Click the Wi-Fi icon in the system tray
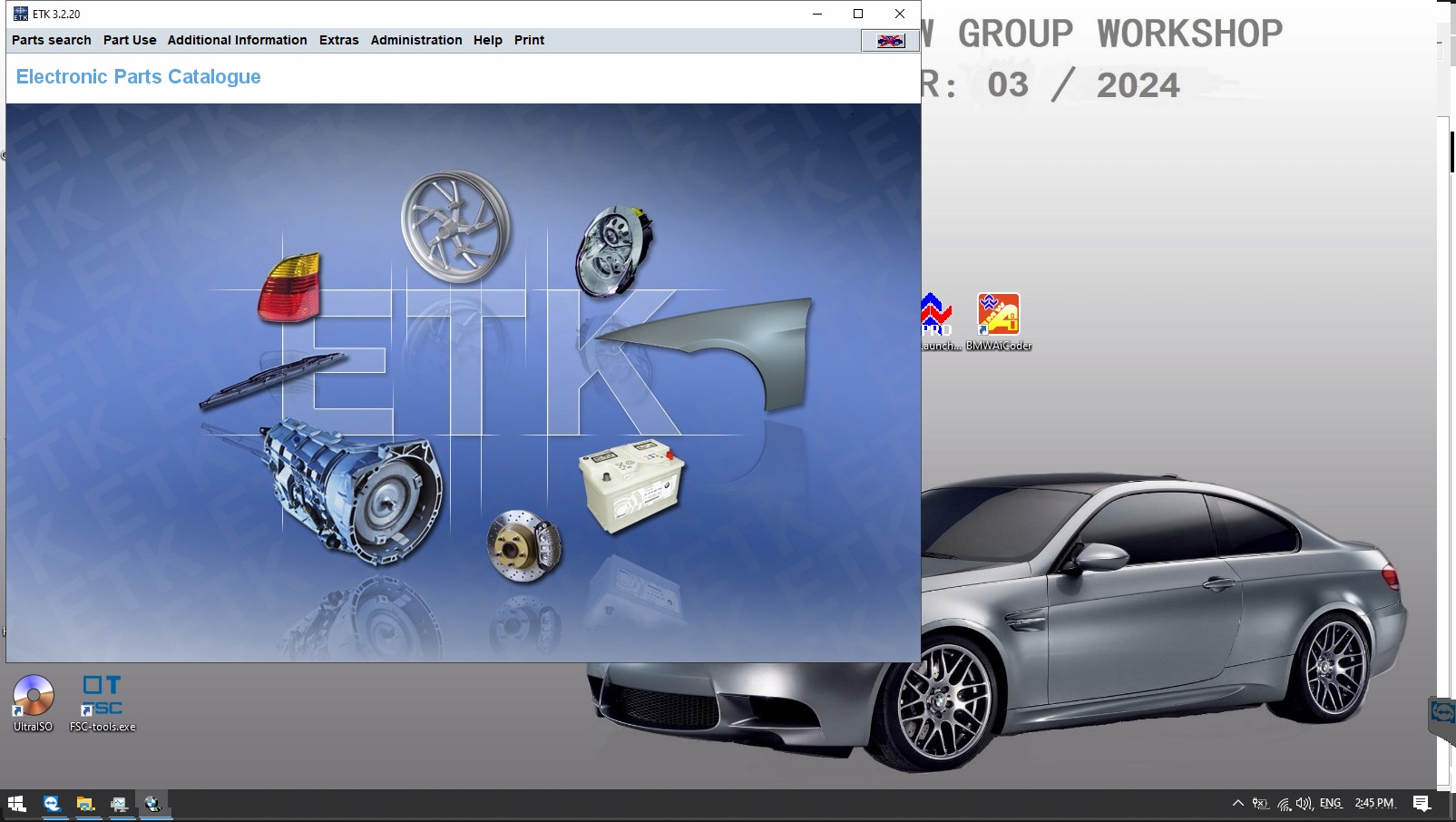This screenshot has width=1456, height=822. tap(1283, 803)
